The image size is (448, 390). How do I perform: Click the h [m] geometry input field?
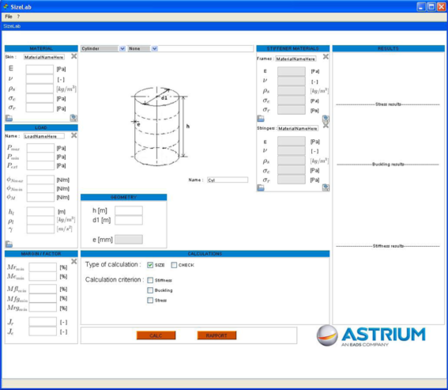point(129,211)
